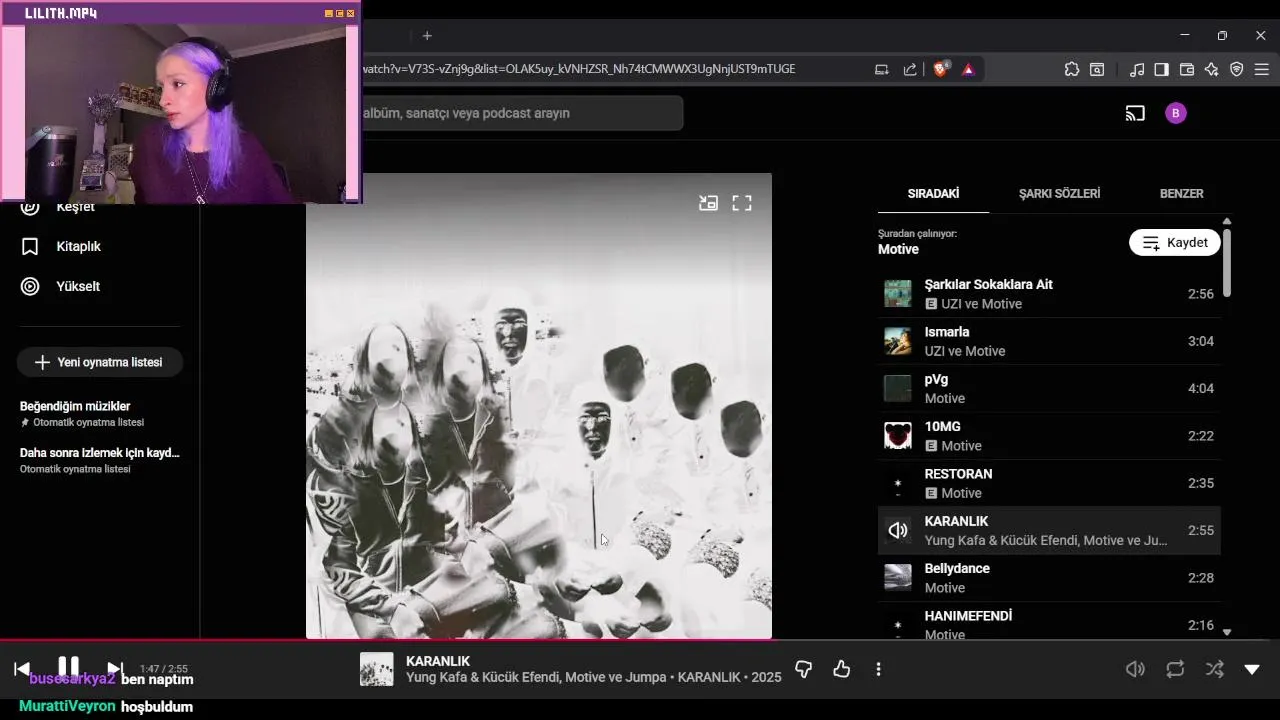The image size is (1280, 720).
Task: Enable miniplayer mode on album art
Action: [x=708, y=203]
